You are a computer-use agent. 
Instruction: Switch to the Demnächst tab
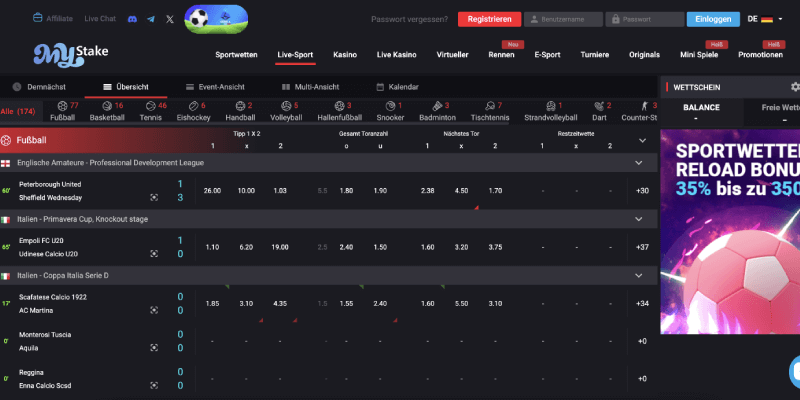pyautogui.click(x=39, y=87)
